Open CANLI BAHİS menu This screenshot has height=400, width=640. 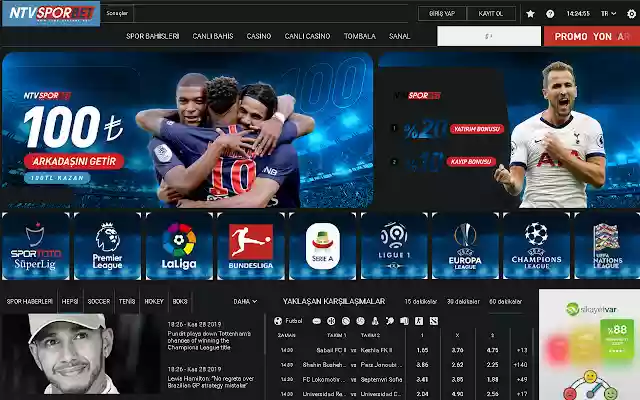(213, 36)
